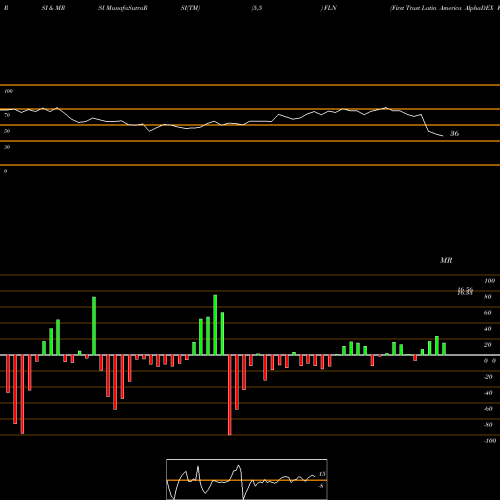Click the end point of the RSI line

(443, 136)
